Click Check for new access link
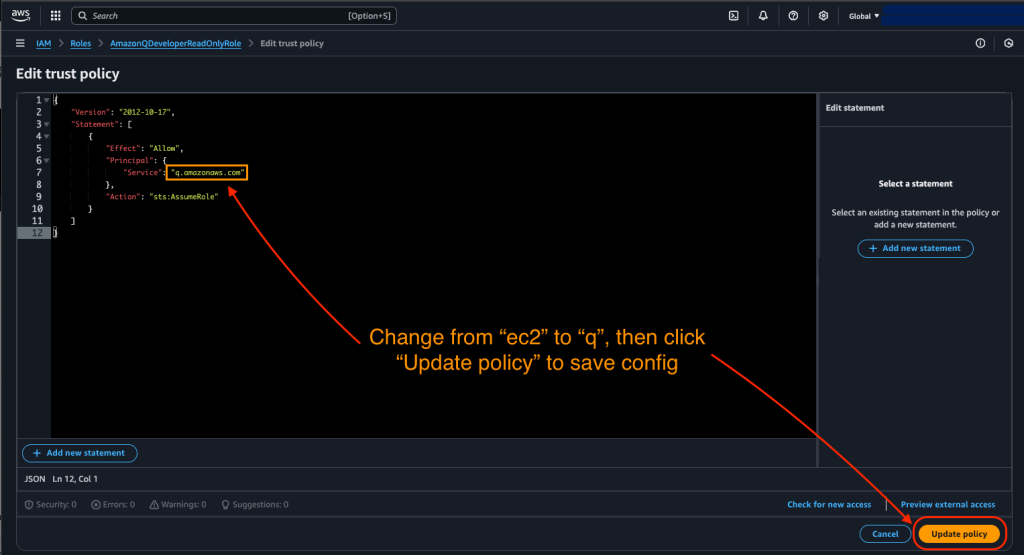1024x555 pixels. pyautogui.click(x=829, y=505)
